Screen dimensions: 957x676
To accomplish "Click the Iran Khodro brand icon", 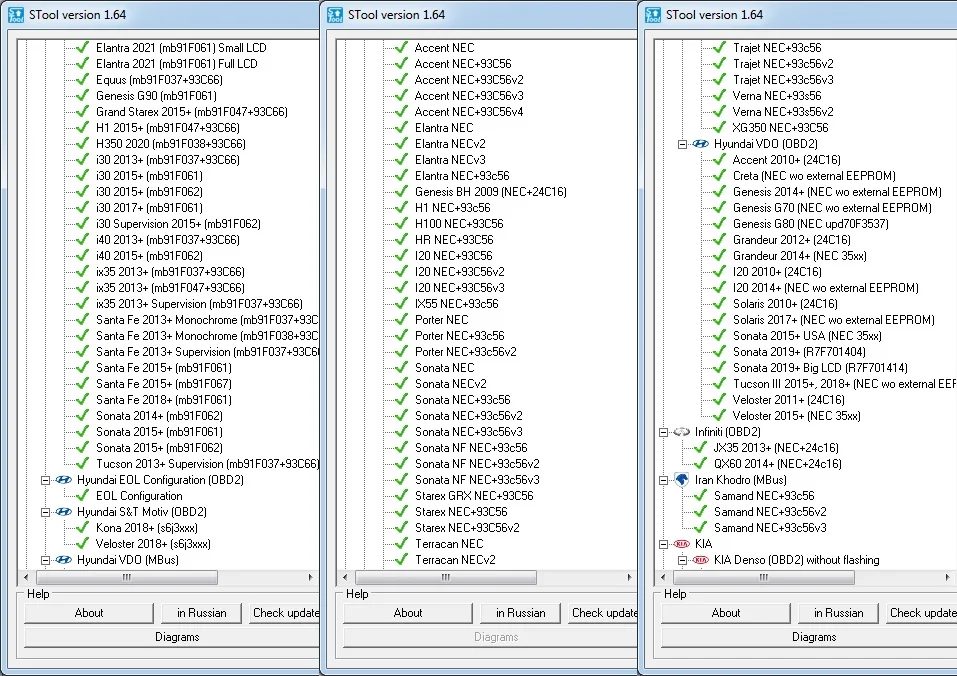I will tap(681, 480).
